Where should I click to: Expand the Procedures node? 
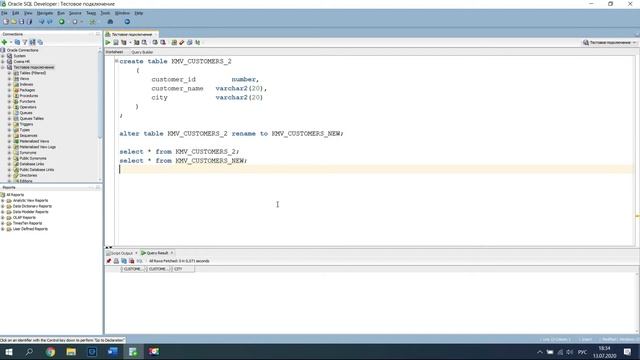point(9,96)
